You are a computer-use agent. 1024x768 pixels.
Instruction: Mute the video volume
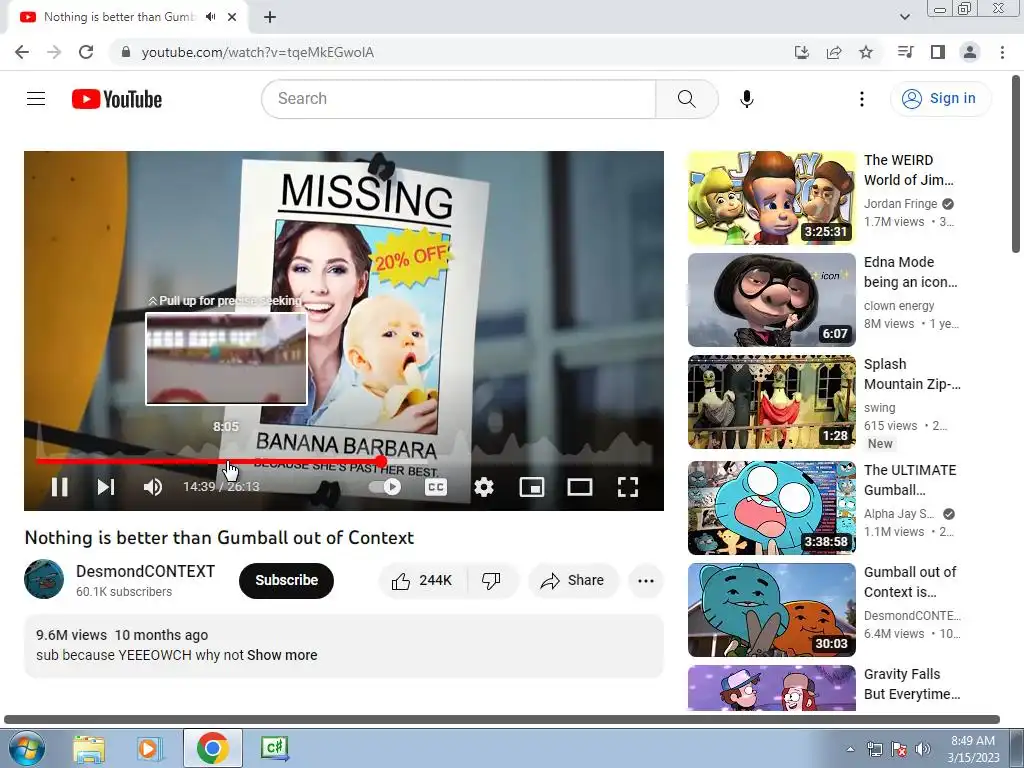click(x=153, y=487)
